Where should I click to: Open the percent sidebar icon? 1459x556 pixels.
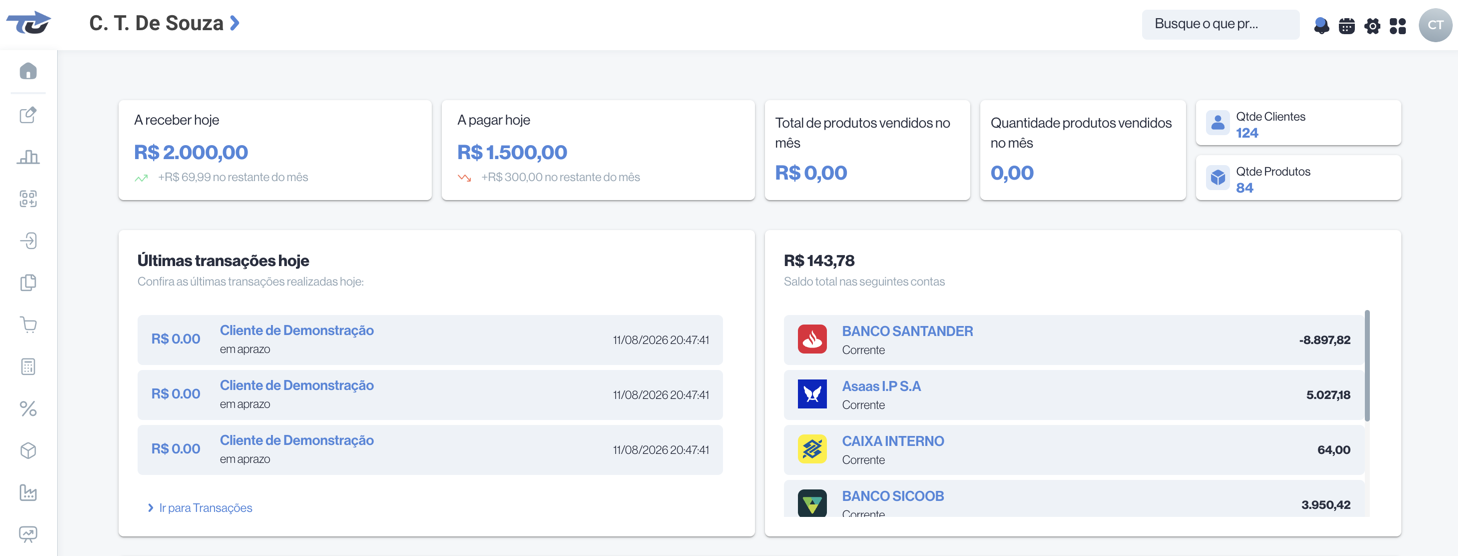(28, 409)
